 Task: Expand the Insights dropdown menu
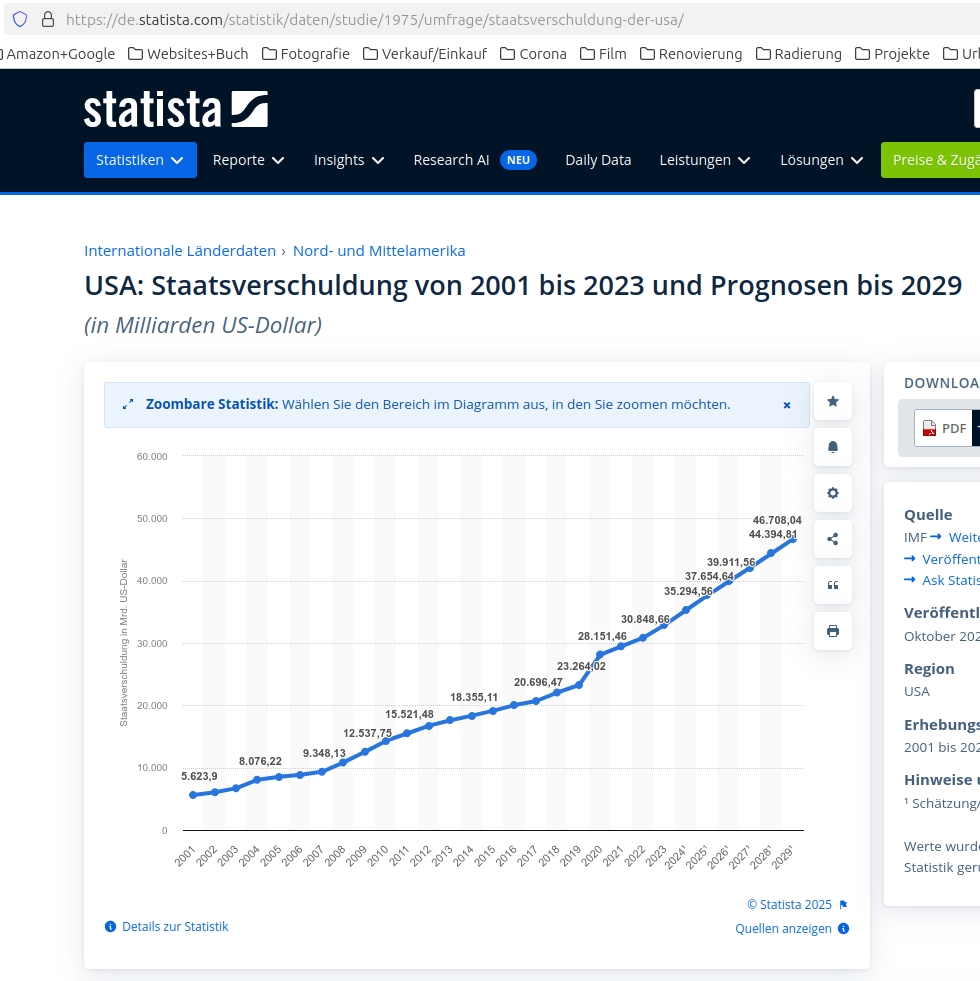(x=348, y=160)
